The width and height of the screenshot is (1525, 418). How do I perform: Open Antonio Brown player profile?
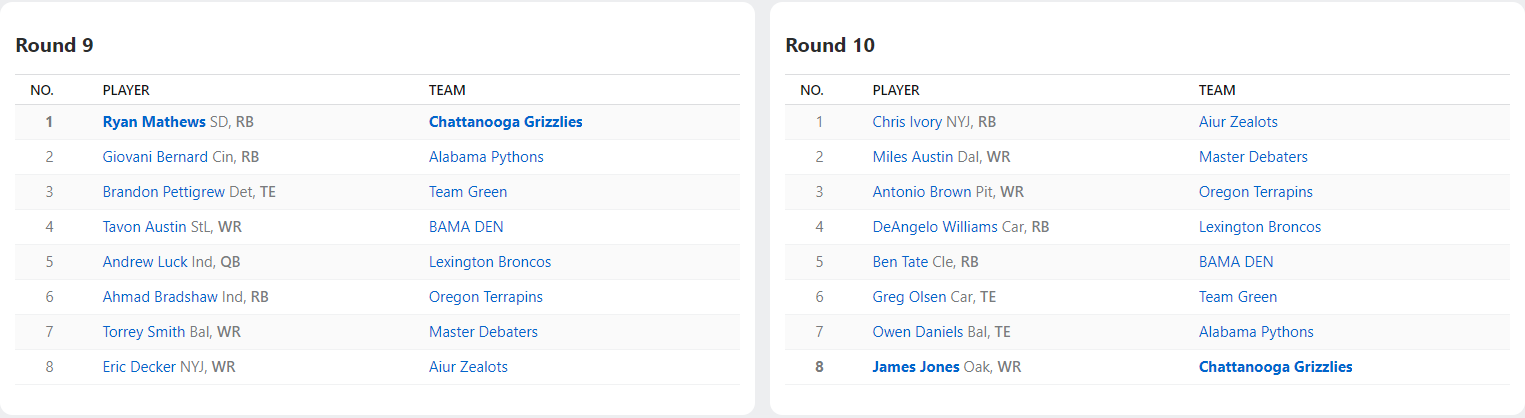[921, 192]
